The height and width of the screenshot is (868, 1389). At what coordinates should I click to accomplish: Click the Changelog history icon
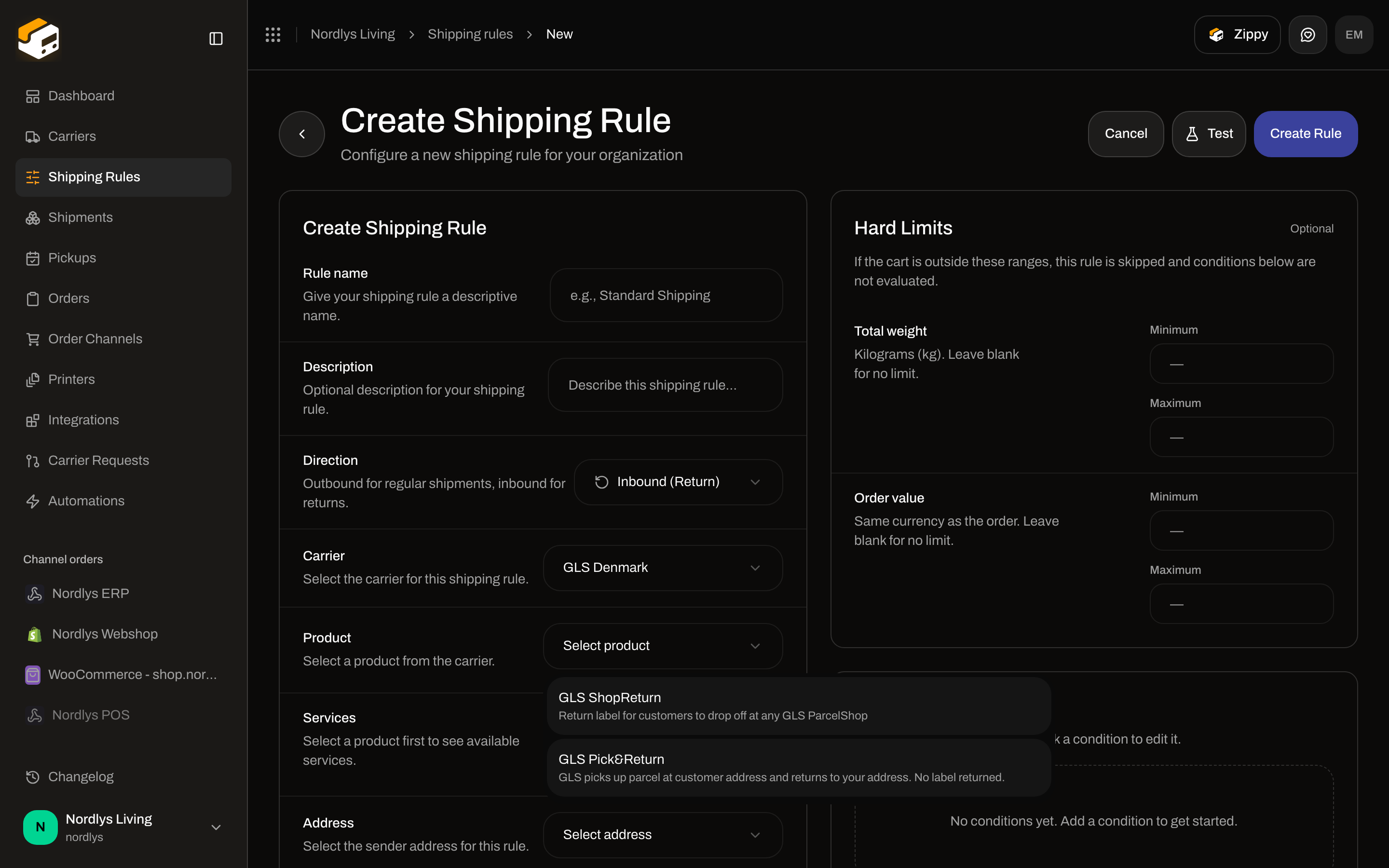pyautogui.click(x=33, y=777)
